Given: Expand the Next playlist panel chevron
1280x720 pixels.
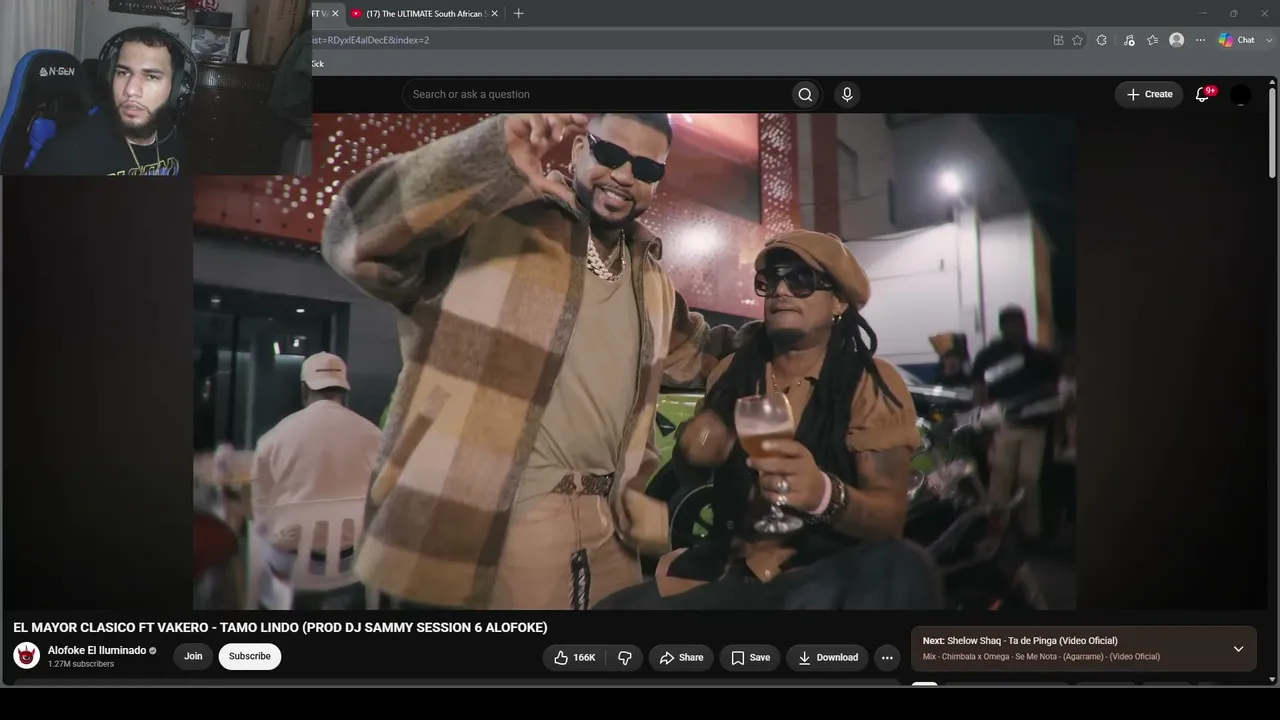Looking at the screenshot, I should point(1238,649).
